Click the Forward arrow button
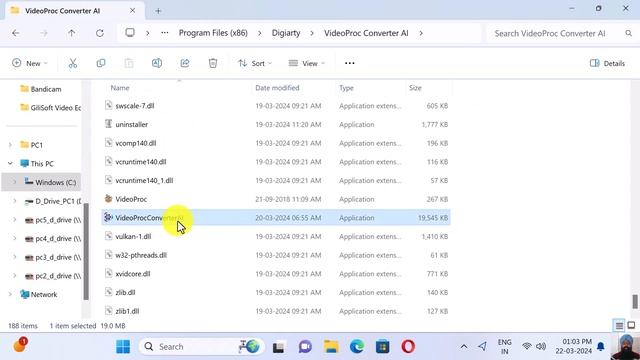640x360 pixels. 44,33
